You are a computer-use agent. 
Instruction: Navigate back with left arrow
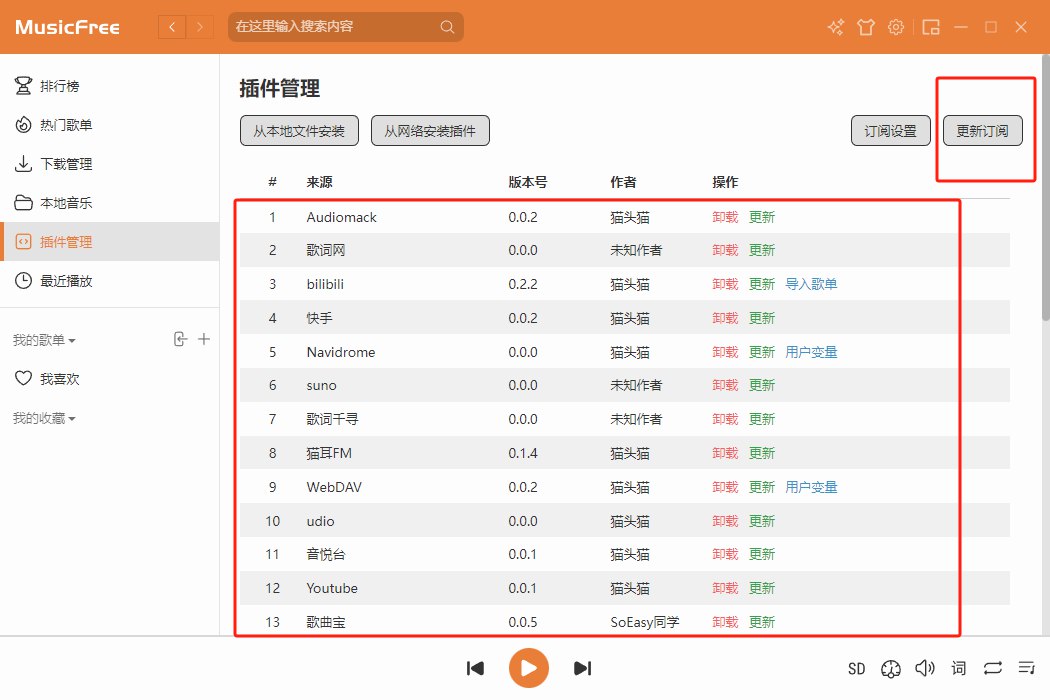172,27
